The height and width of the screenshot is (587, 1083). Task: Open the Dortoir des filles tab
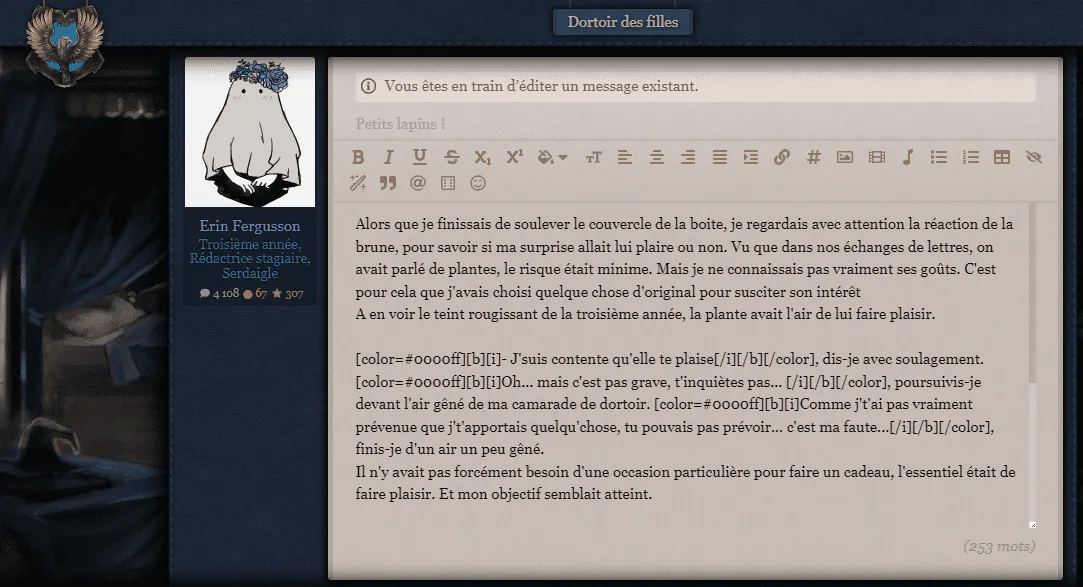point(623,22)
